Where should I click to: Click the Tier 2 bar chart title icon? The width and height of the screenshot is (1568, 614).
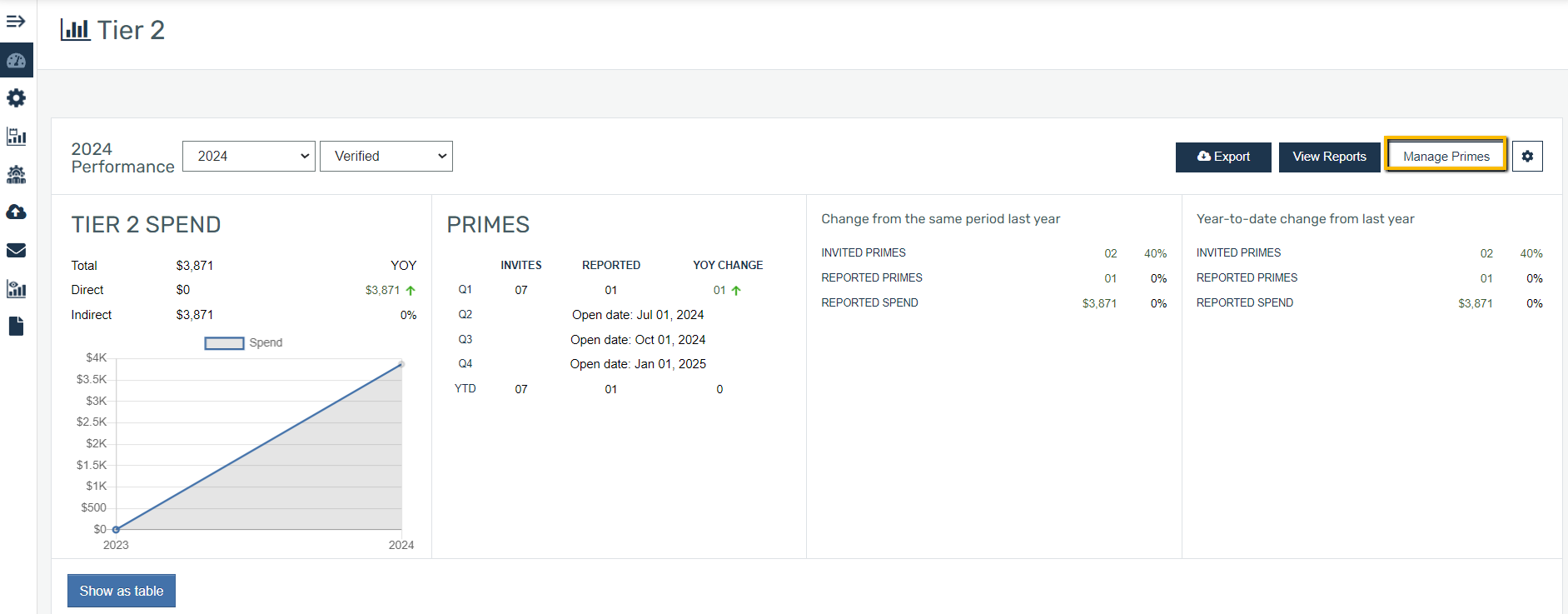coord(75,30)
